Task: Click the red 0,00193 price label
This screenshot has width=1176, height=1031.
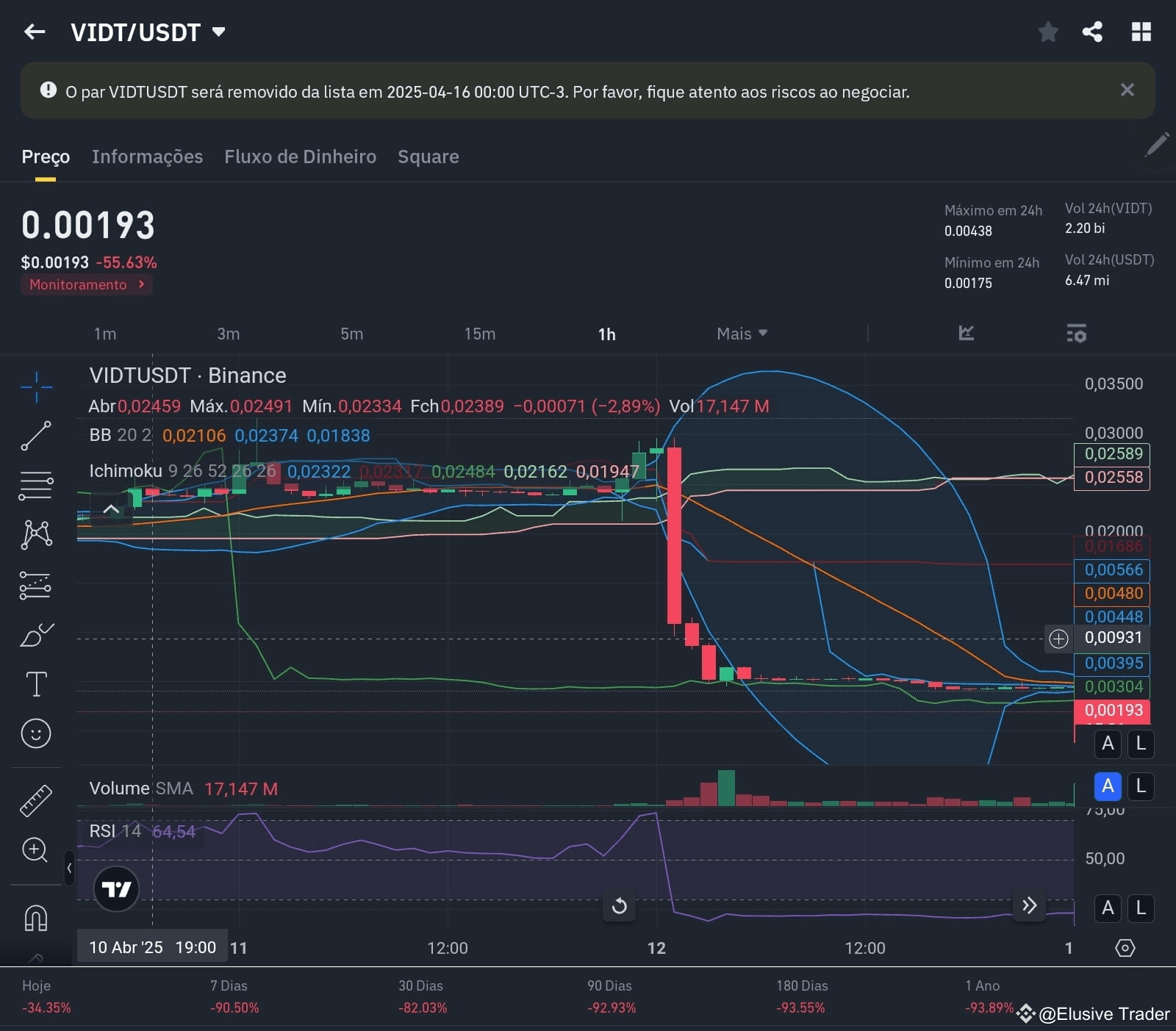Action: click(x=1113, y=710)
